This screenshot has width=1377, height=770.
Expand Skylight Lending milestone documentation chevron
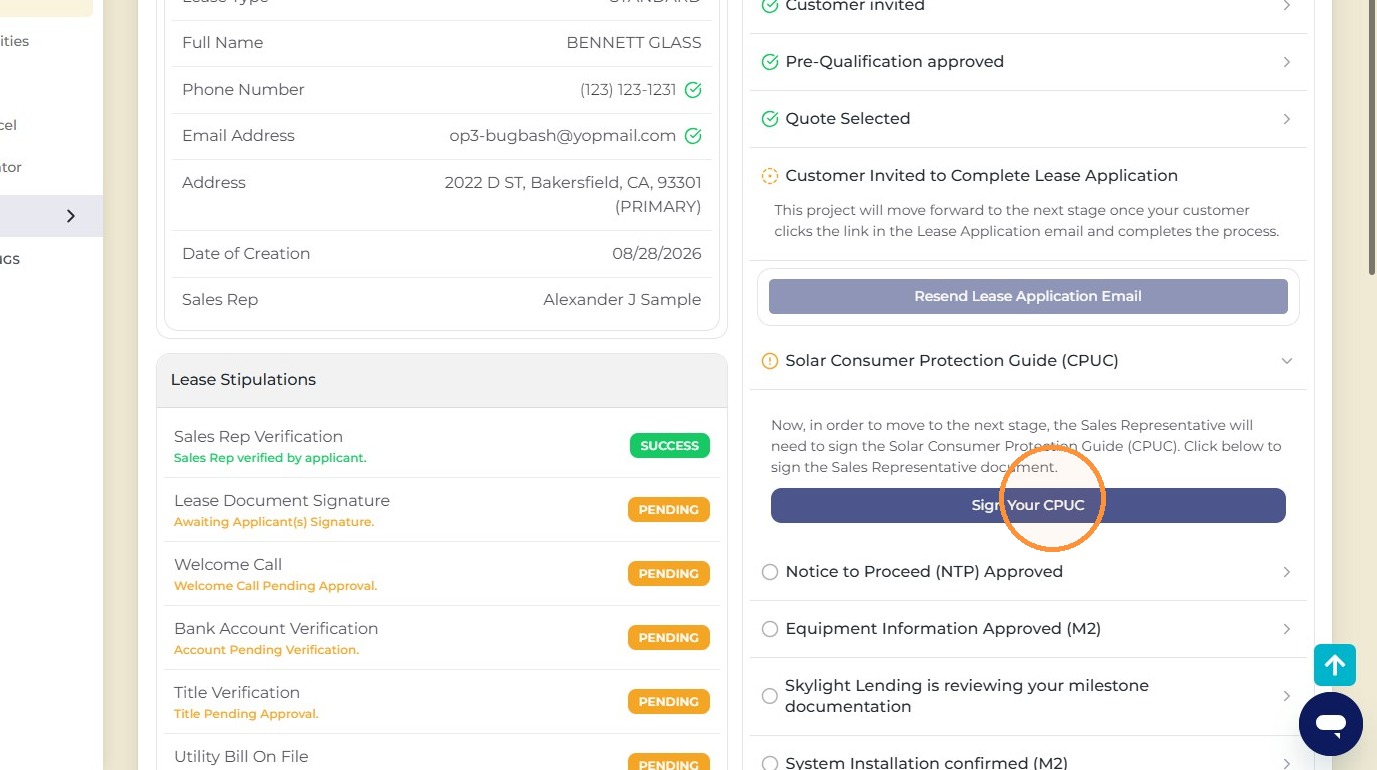tap(1286, 696)
